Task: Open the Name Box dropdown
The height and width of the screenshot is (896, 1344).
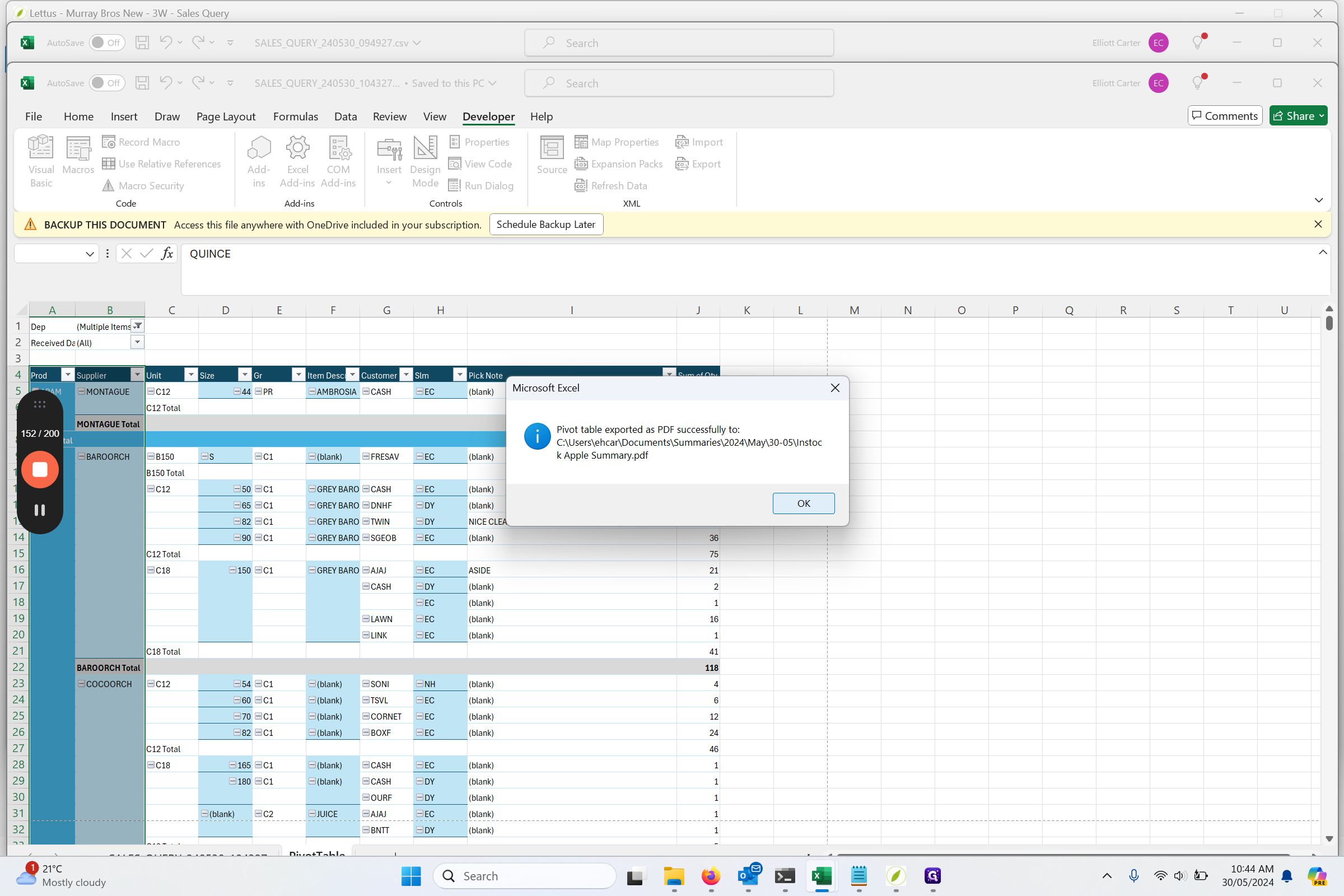Action: point(90,254)
